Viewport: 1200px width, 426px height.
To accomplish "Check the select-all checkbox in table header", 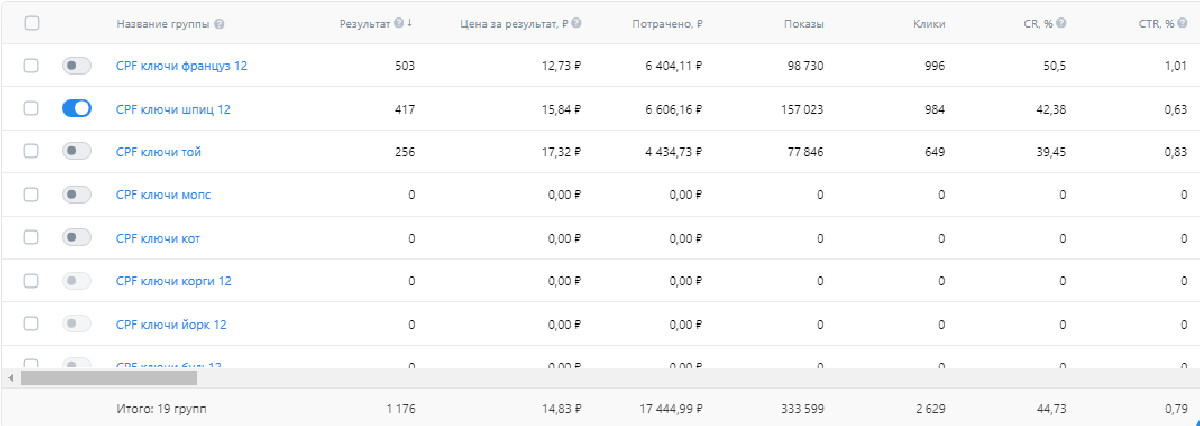I will (31, 23).
